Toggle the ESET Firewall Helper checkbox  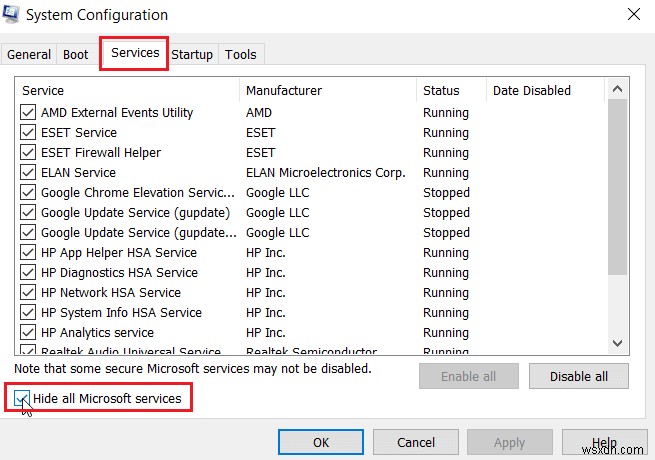tap(28, 153)
